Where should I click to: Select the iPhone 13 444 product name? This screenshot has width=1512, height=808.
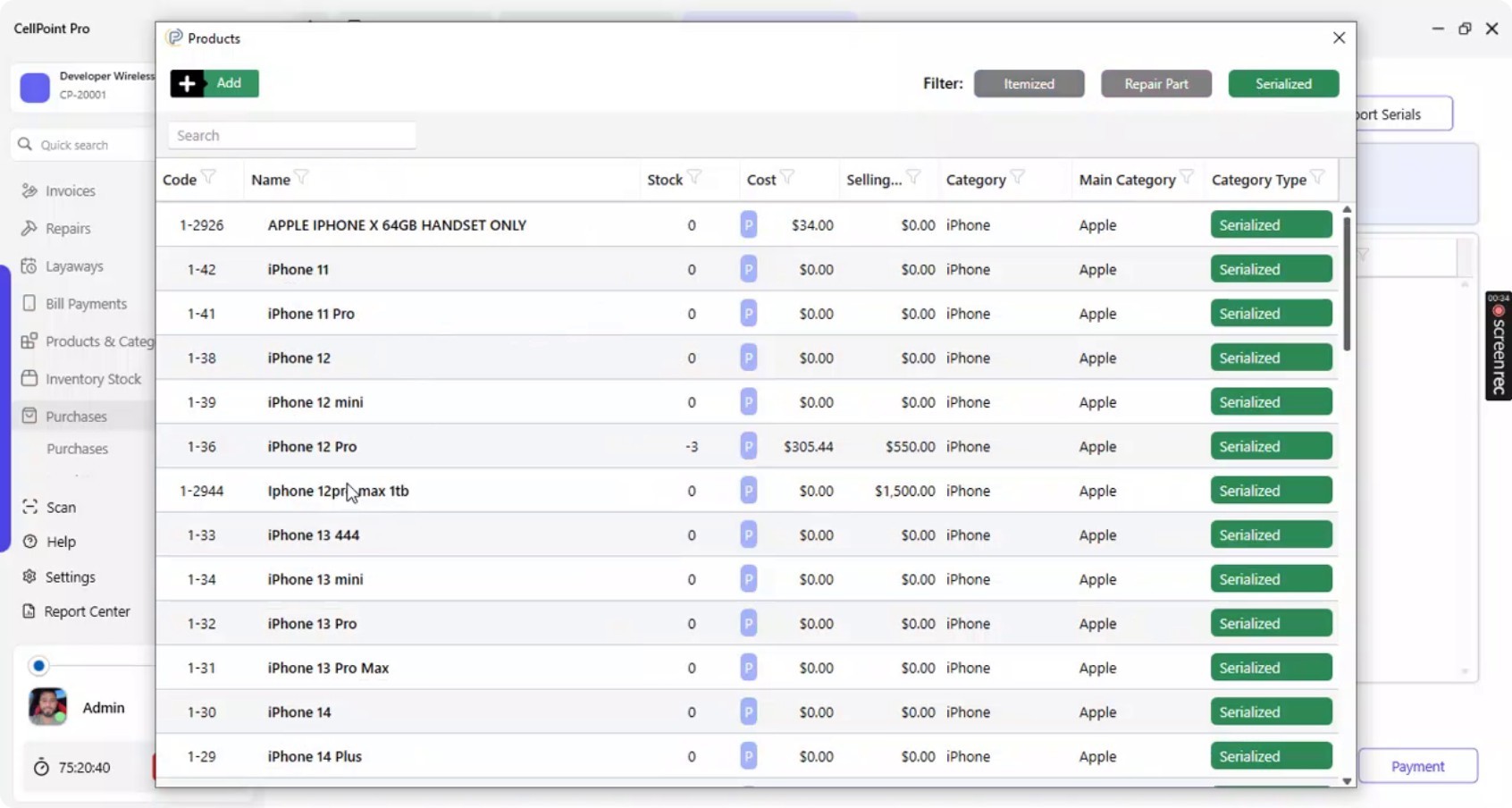[313, 534]
